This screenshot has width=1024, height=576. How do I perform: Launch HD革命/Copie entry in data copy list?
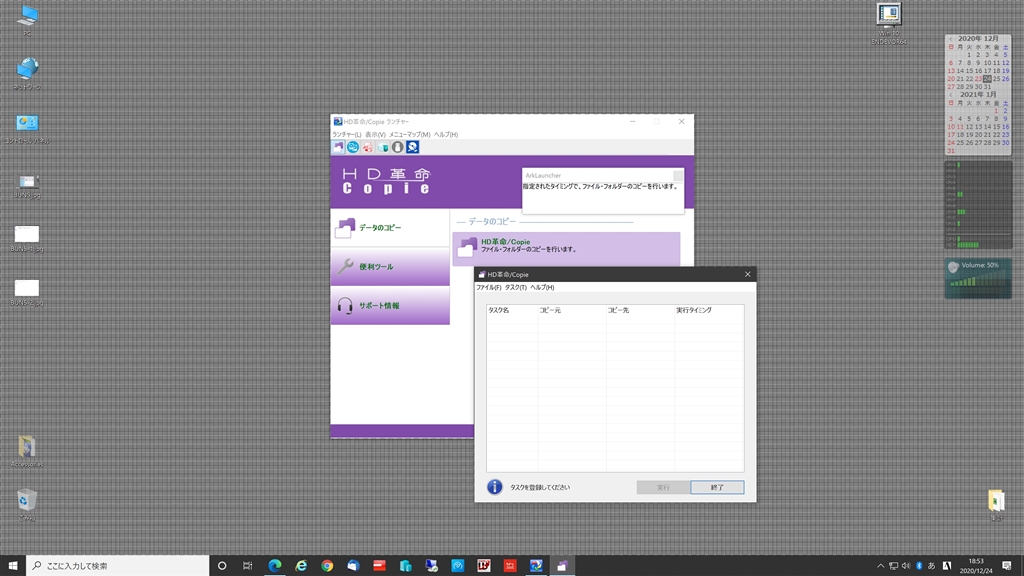point(566,249)
